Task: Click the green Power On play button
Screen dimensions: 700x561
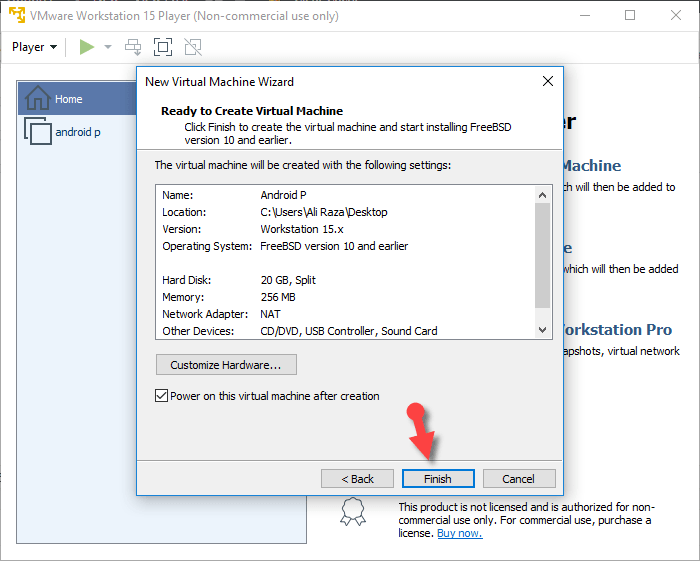Action: 87,47
